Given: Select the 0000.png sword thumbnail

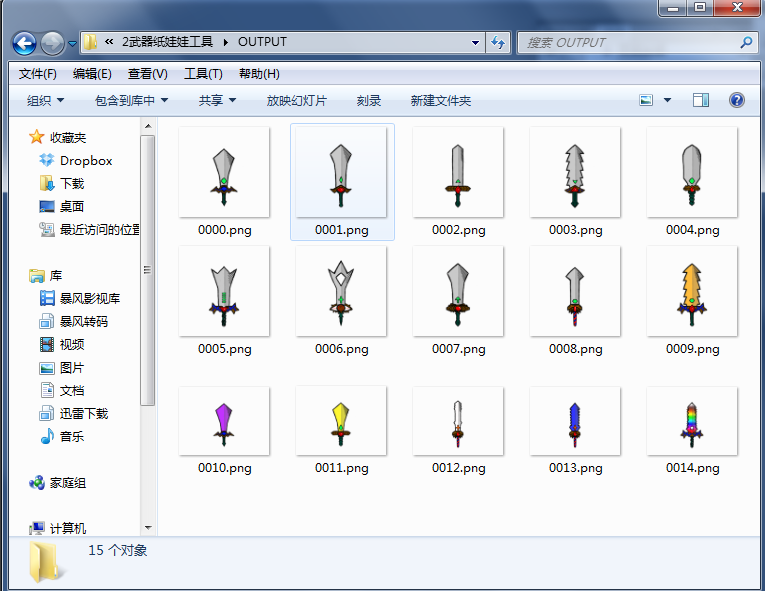Looking at the screenshot, I should [224, 172].
